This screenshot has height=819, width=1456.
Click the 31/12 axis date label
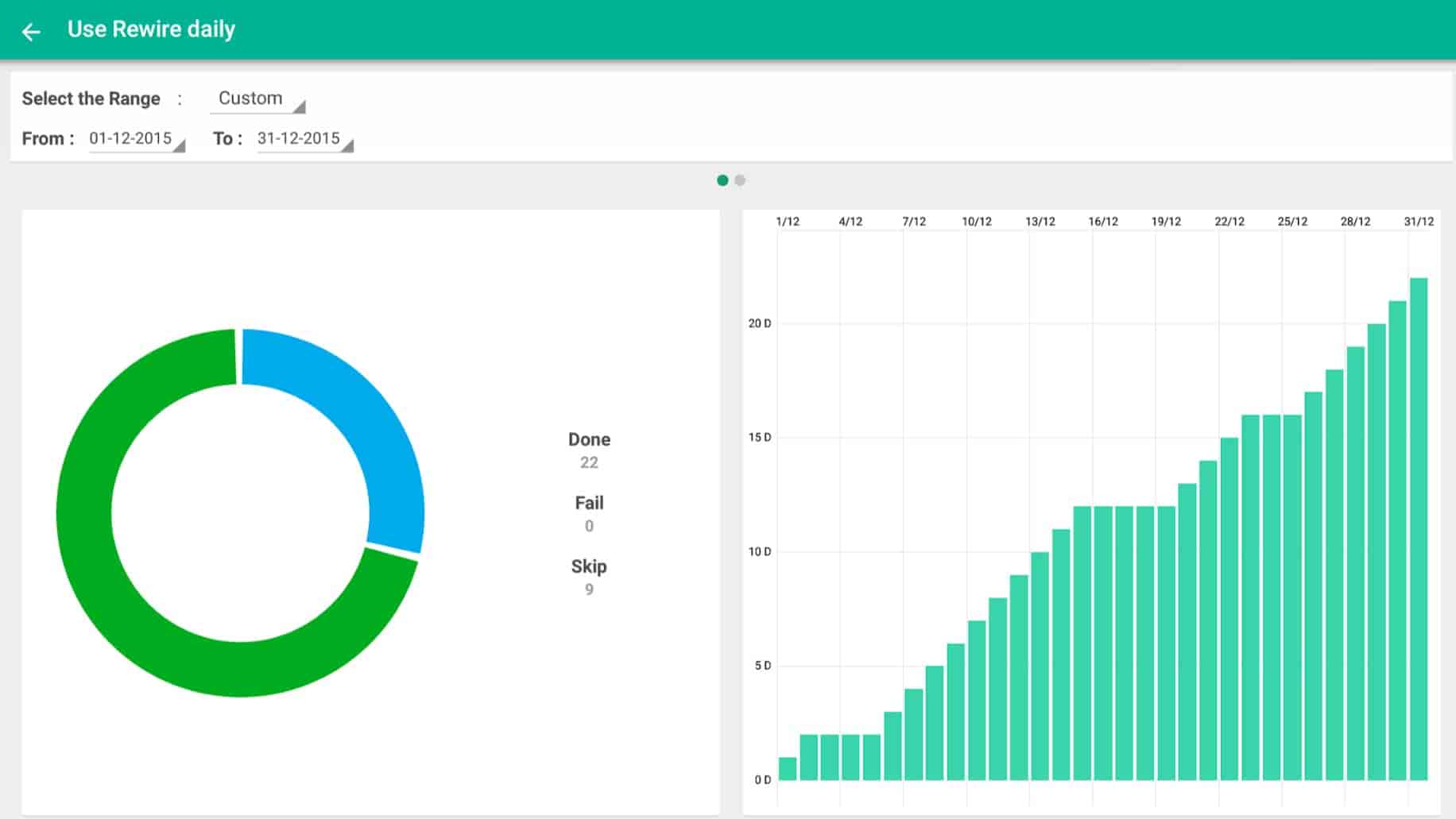[x=1419, y=222]
